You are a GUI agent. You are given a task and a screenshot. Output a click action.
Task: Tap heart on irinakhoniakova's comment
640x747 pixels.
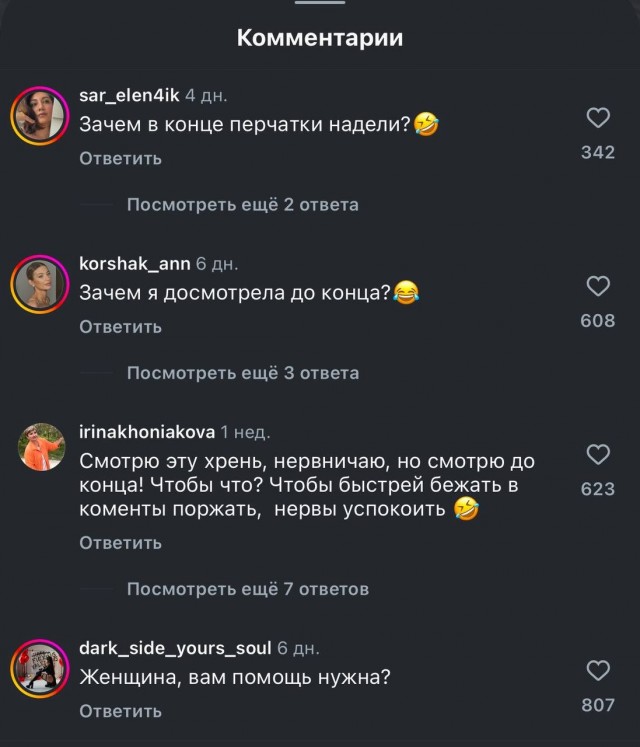click(598, 455)
